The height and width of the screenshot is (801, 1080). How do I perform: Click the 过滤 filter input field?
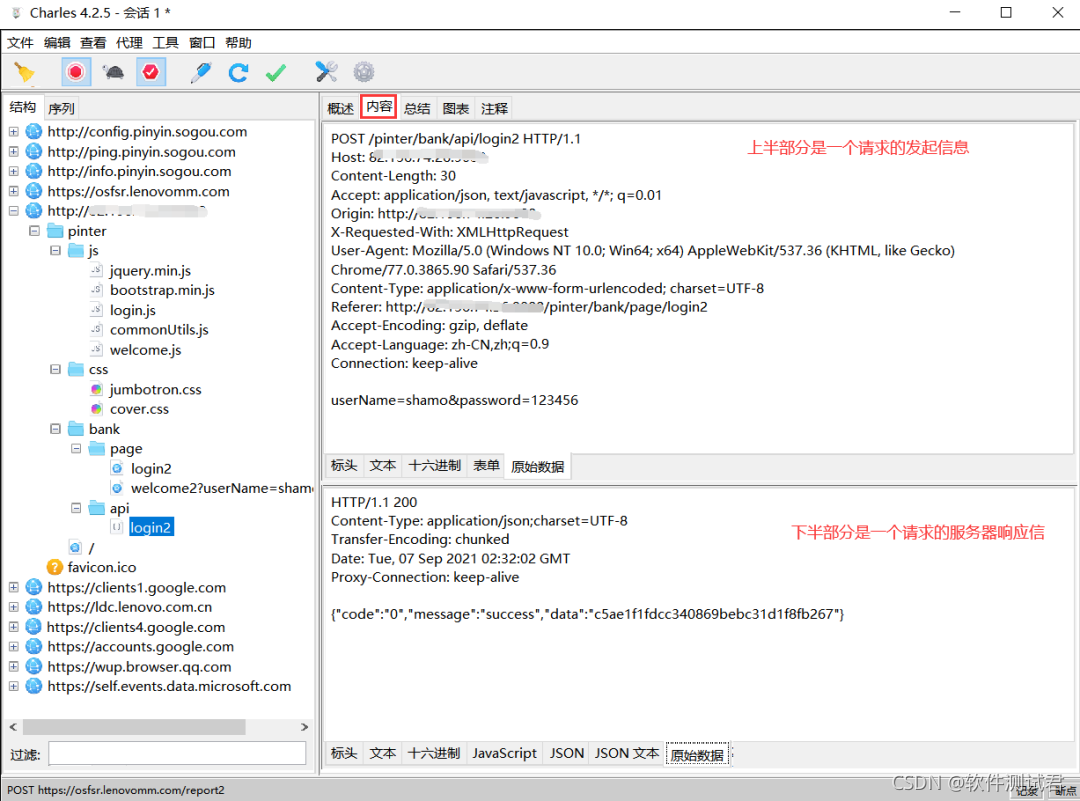[x=177, y=753]
